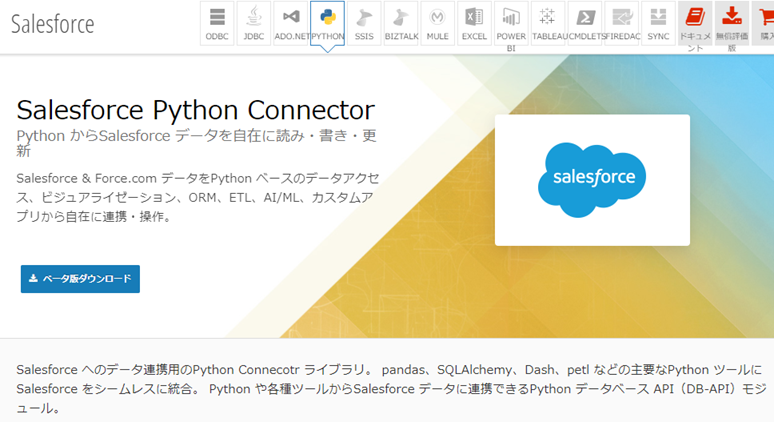Click the Salesforce header title

[52, 24]
